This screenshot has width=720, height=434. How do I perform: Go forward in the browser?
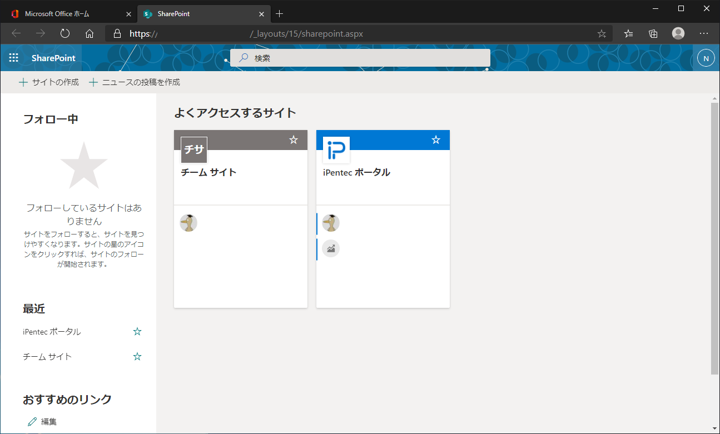(x=40, y=34)
